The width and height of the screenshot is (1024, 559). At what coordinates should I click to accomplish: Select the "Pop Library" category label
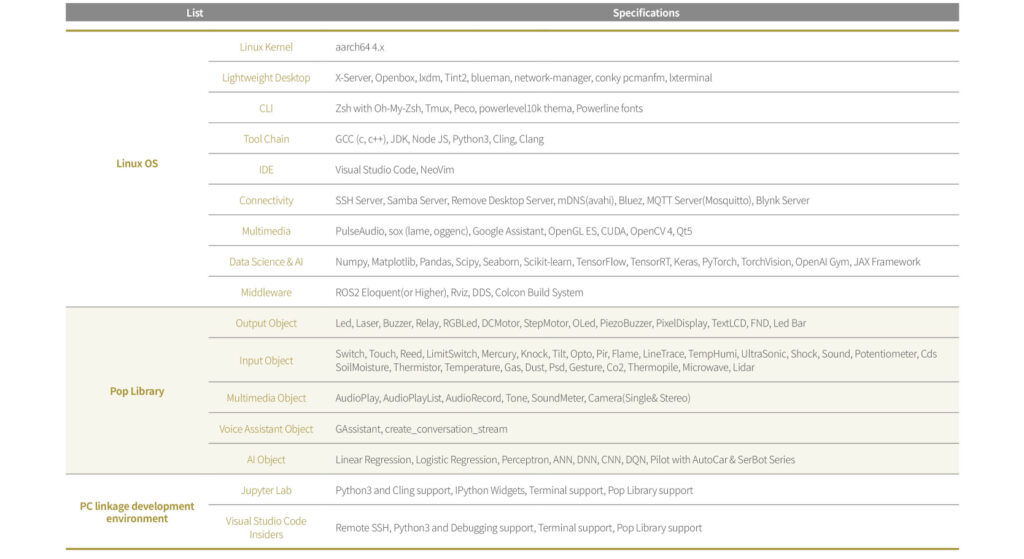(137, 391)
